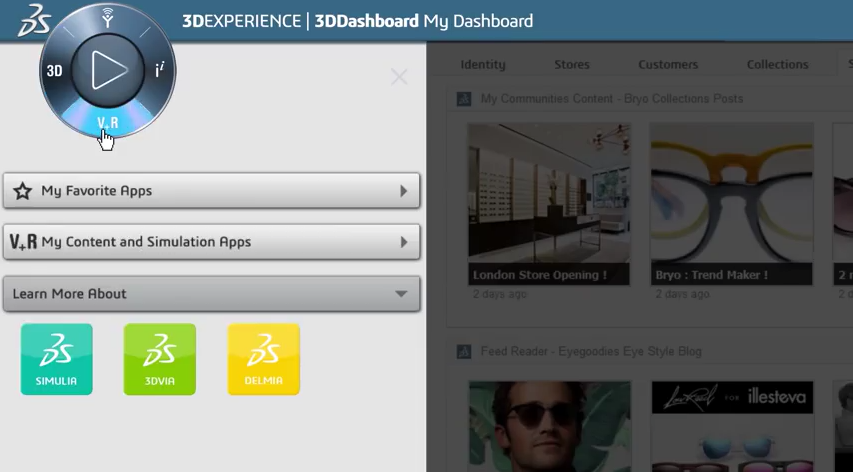Open the Customers tab
Screen dimensions: 853x472
[x=668, y=64]
